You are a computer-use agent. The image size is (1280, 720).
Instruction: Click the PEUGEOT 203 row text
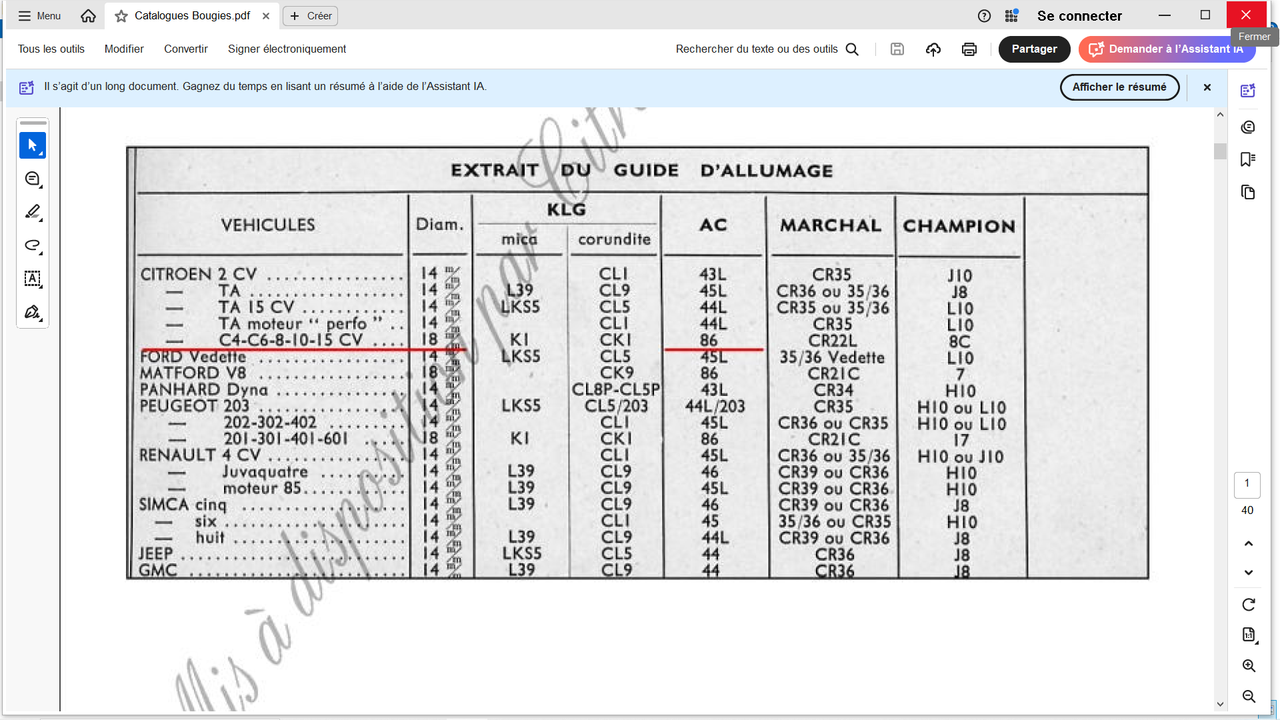pyautogui.click(x=194, y=406)
